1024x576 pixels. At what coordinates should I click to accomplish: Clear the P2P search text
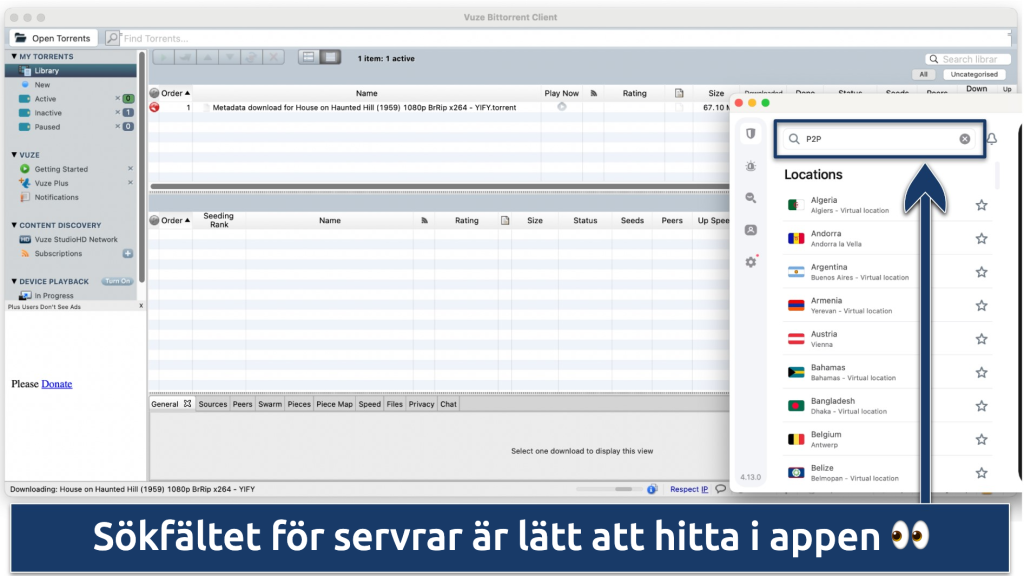964,139
